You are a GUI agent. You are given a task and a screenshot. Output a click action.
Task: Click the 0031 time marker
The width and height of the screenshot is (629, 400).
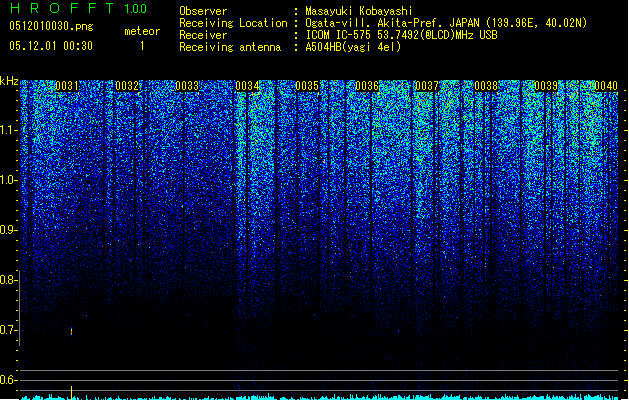click(67, 86)
